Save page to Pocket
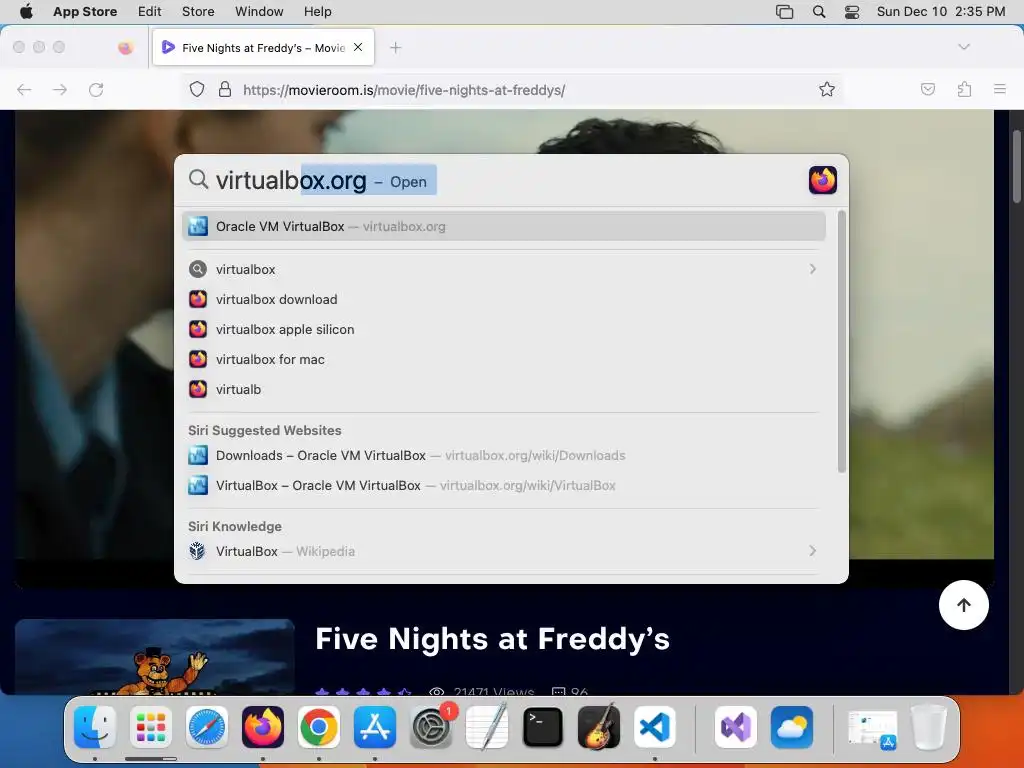The width and height of the screenshot is (1024, 768). click(928, 89)
